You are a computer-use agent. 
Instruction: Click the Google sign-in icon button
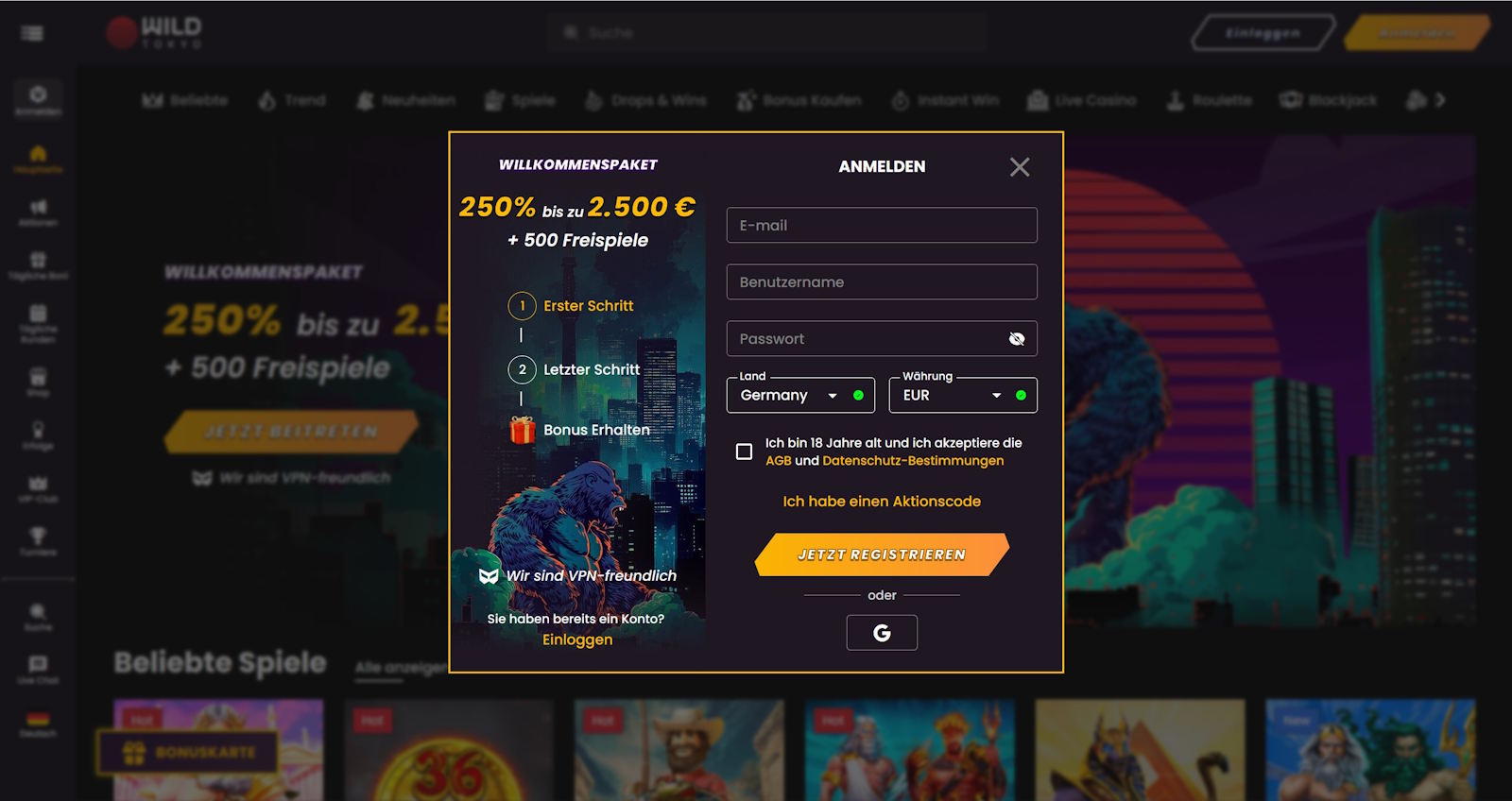point(882,633)
